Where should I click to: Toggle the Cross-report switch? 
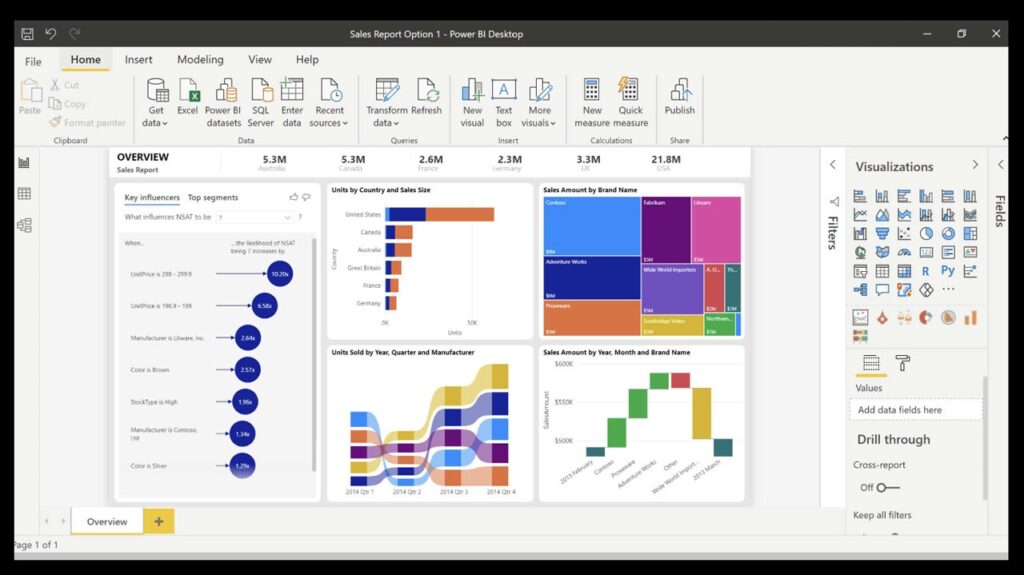click(x=886, y=487)
